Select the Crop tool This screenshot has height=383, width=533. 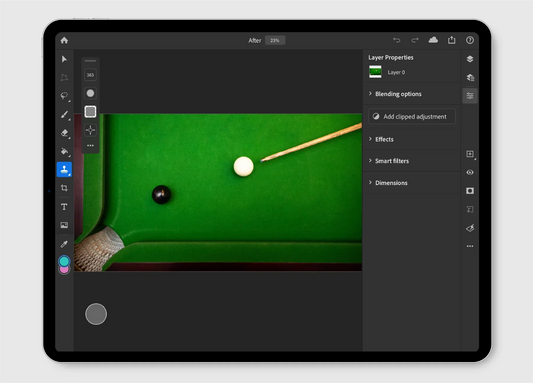coord(64,188)
